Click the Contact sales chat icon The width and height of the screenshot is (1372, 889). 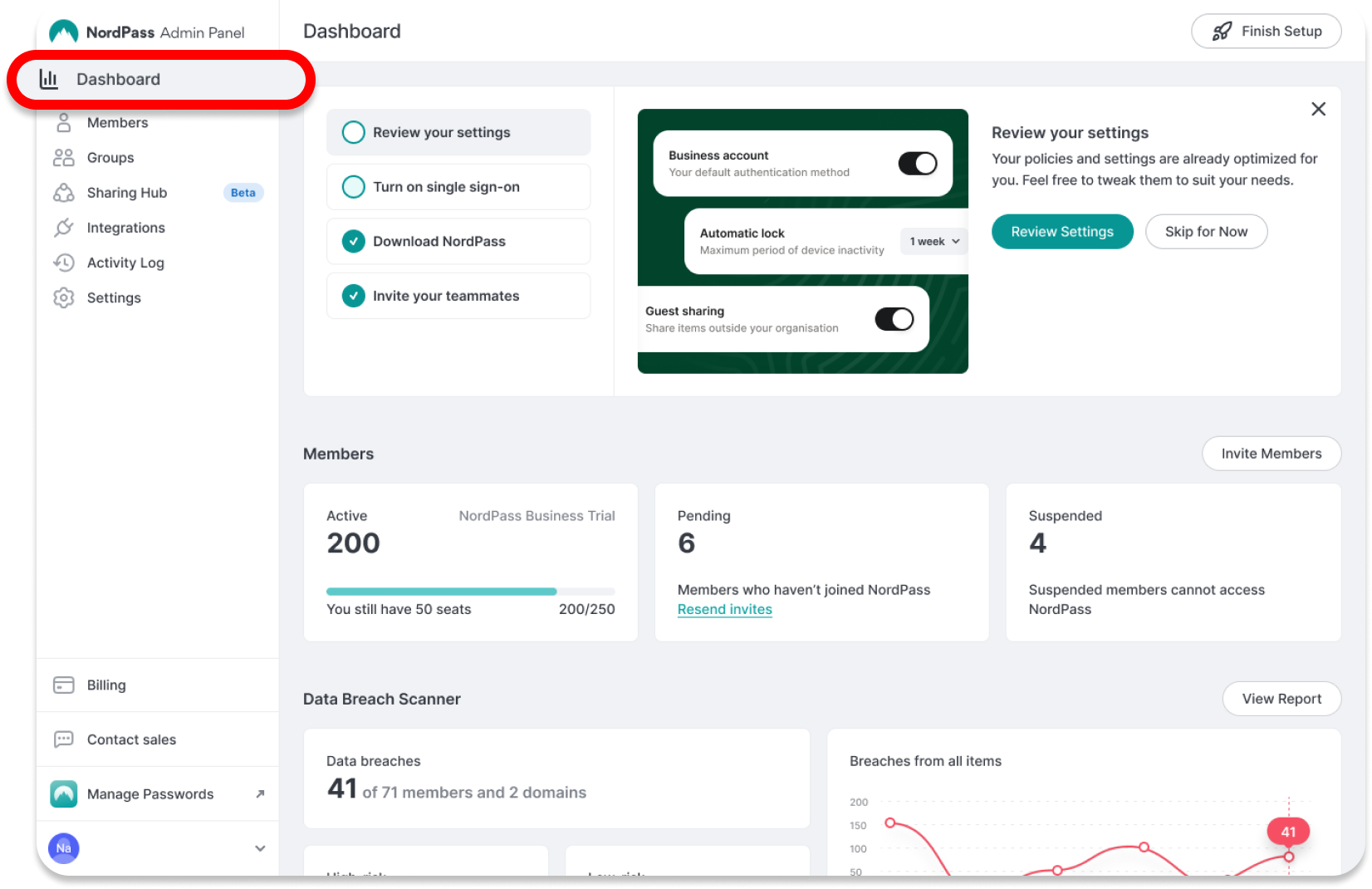[64, 739]
